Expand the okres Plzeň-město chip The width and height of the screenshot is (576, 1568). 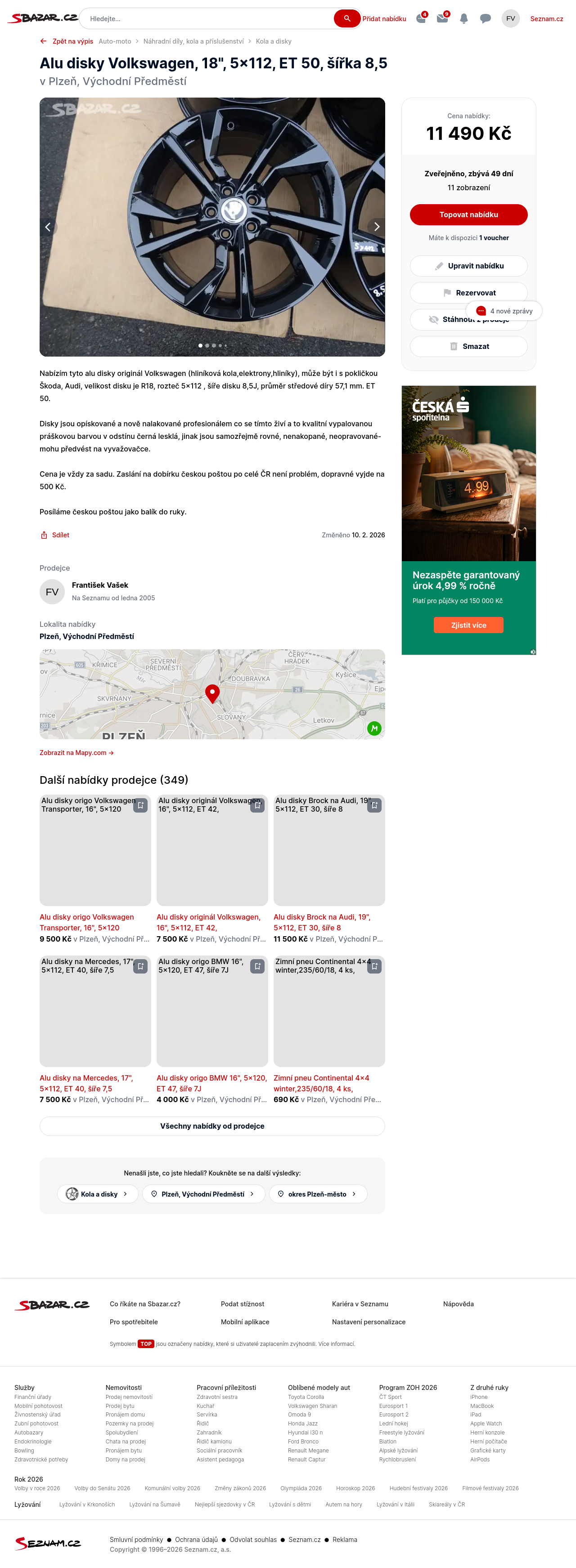click(318, 1194)
